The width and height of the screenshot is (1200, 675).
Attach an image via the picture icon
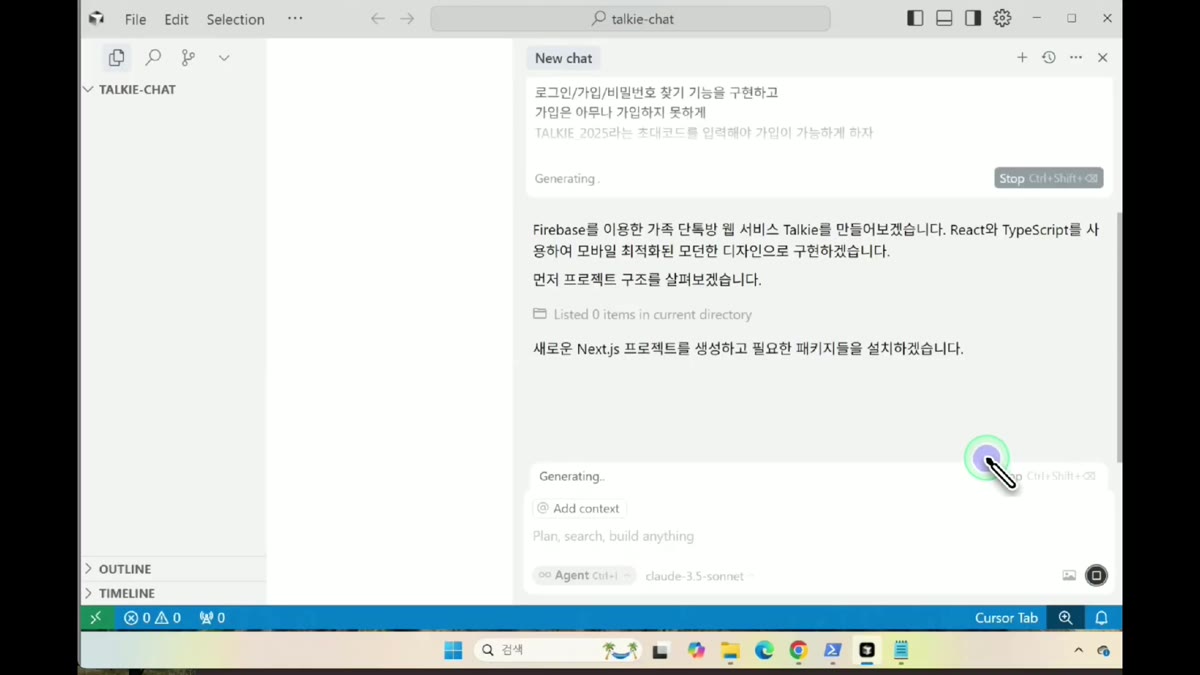coord(1069,575)
